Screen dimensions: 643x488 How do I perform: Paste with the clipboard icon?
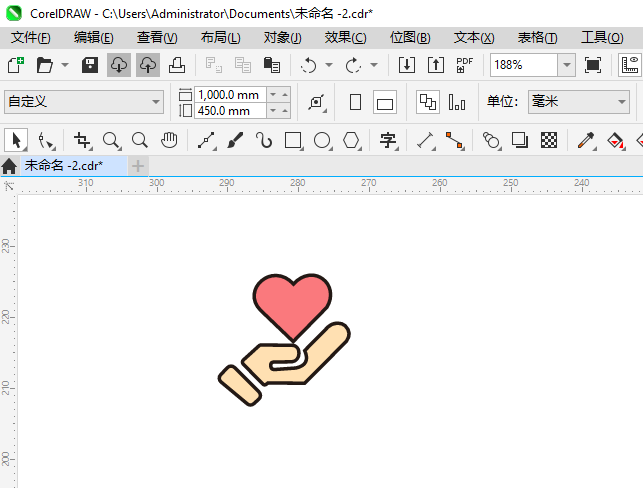(271, 65)
